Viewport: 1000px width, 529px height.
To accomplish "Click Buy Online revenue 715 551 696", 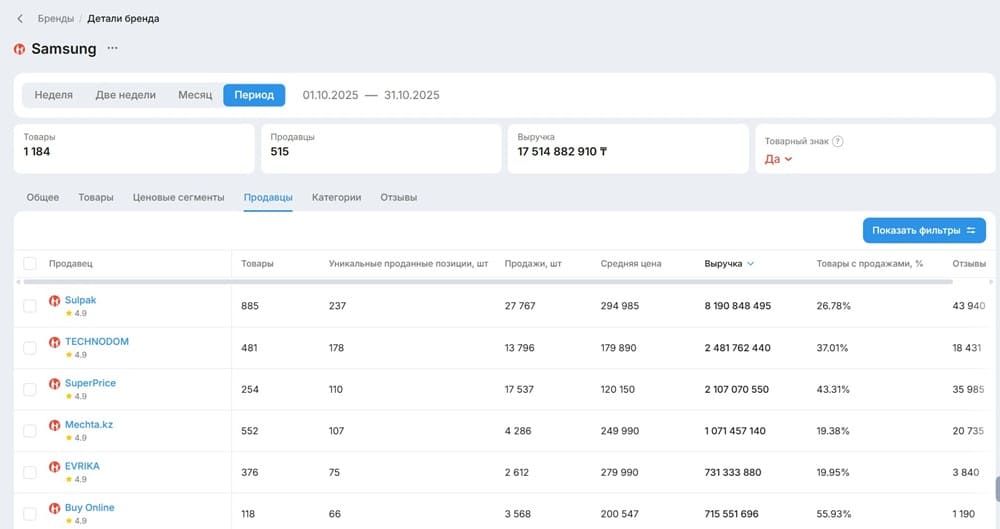I will point(732,514).
